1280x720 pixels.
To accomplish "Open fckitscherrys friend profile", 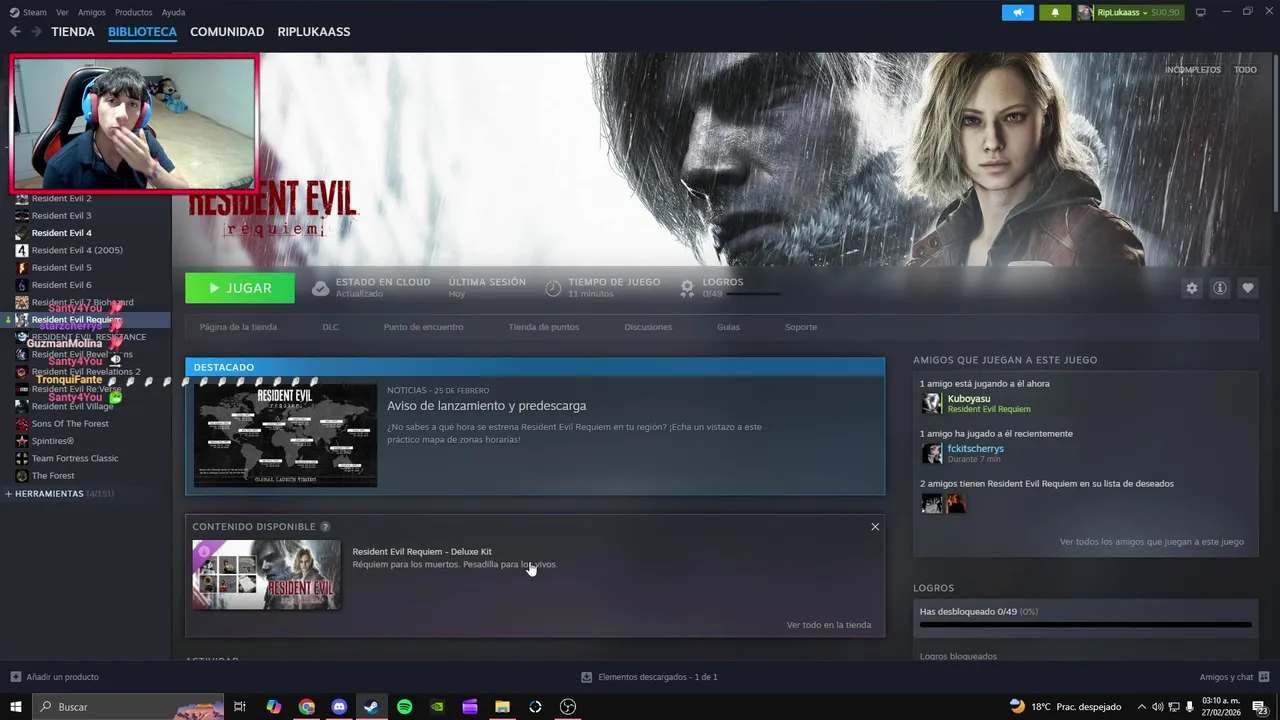I will (x=976, y=448).
